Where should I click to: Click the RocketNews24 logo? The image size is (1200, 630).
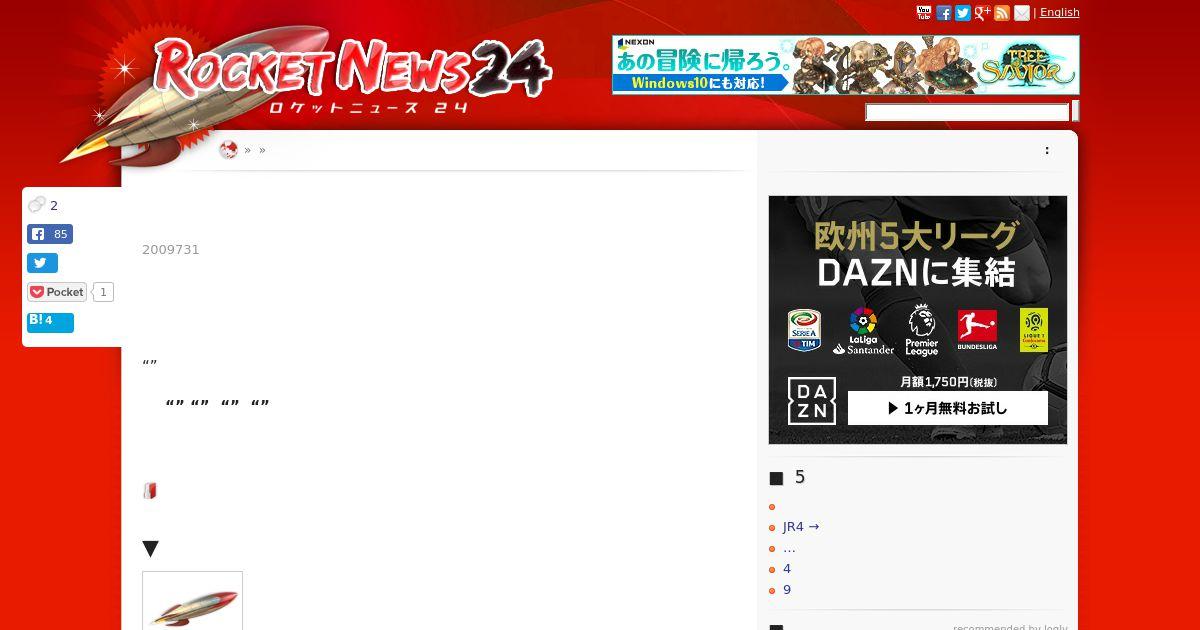click(x=350, y=75)
